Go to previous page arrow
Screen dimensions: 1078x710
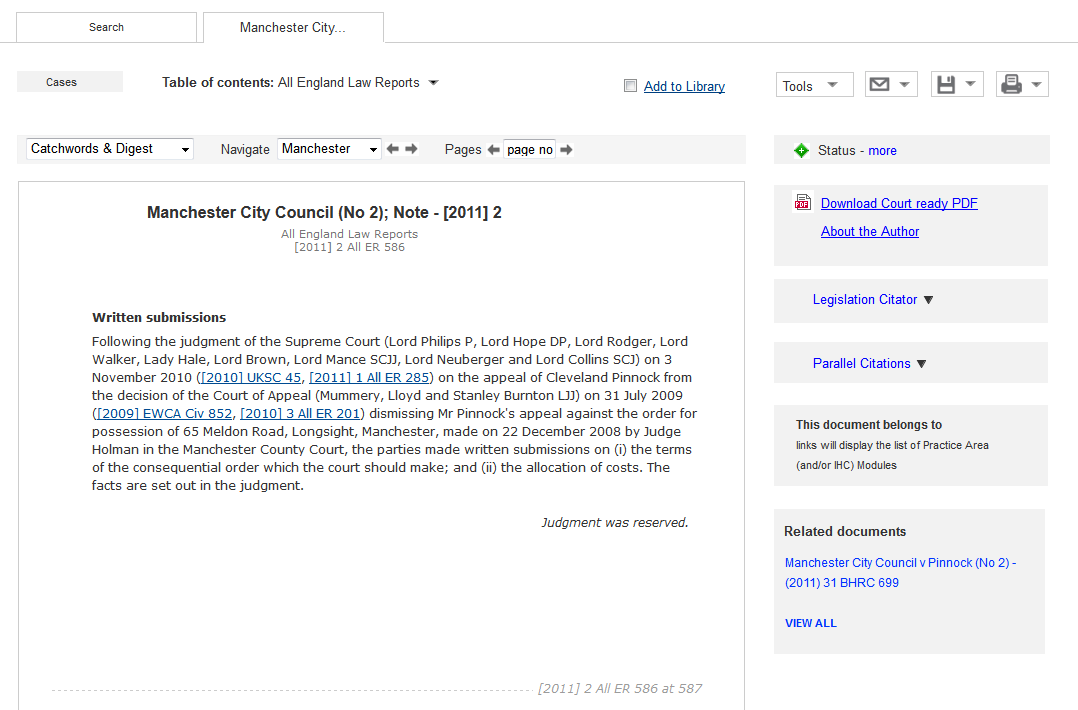click(x=493, y=150)
